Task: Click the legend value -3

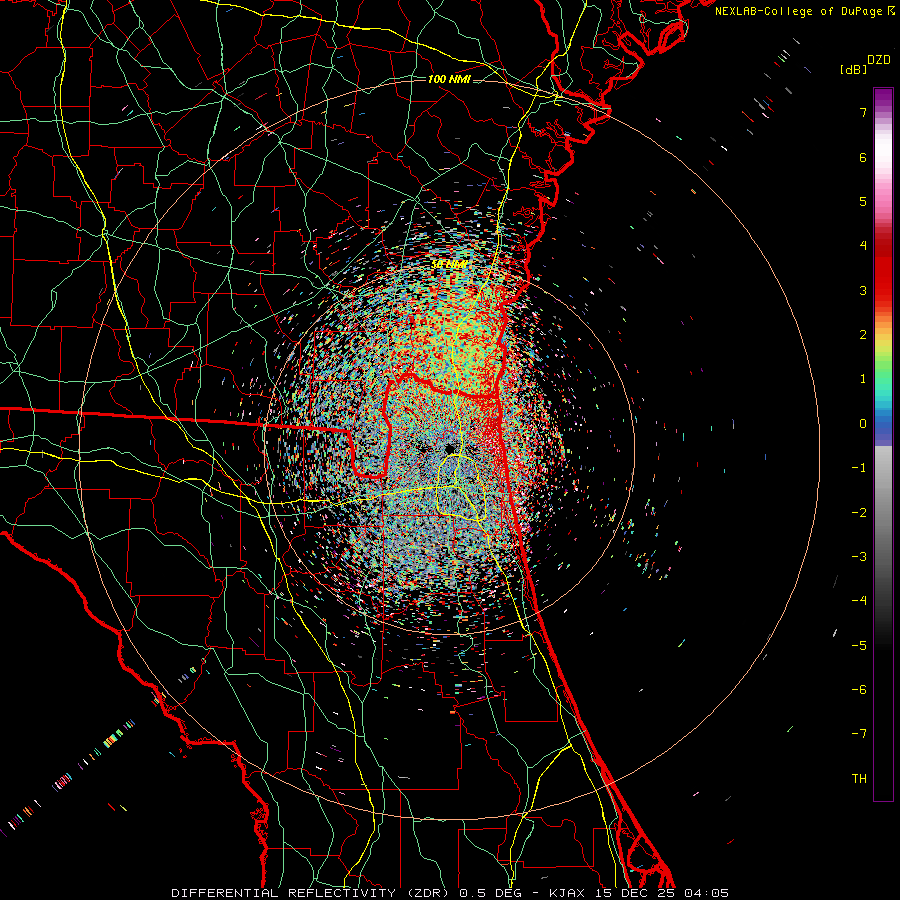Action: [x=859, y=557]
